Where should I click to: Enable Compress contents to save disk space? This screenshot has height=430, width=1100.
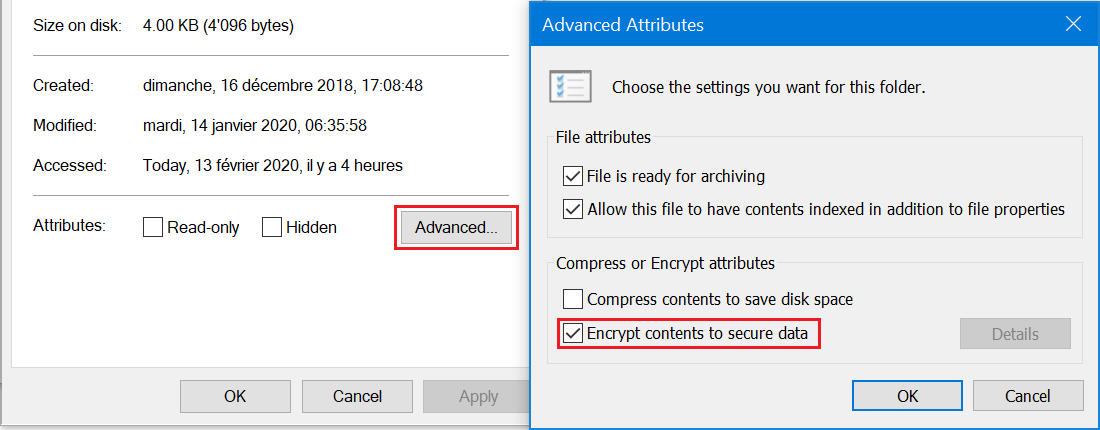[573, 300]
